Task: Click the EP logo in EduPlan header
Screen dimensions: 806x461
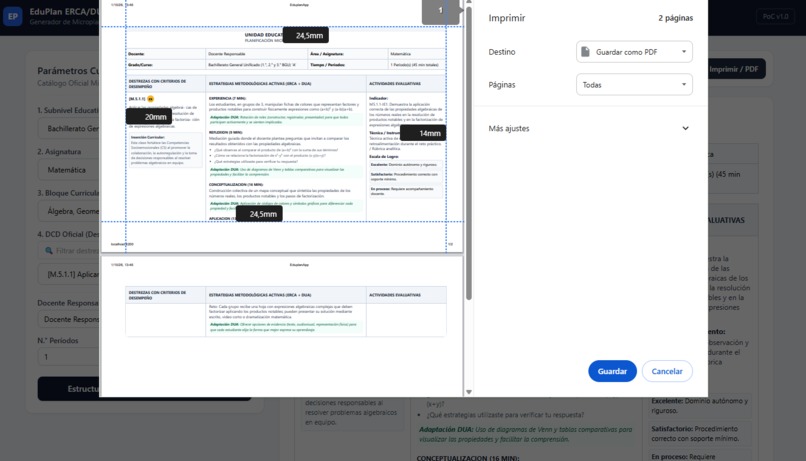Action: point(13,16)
